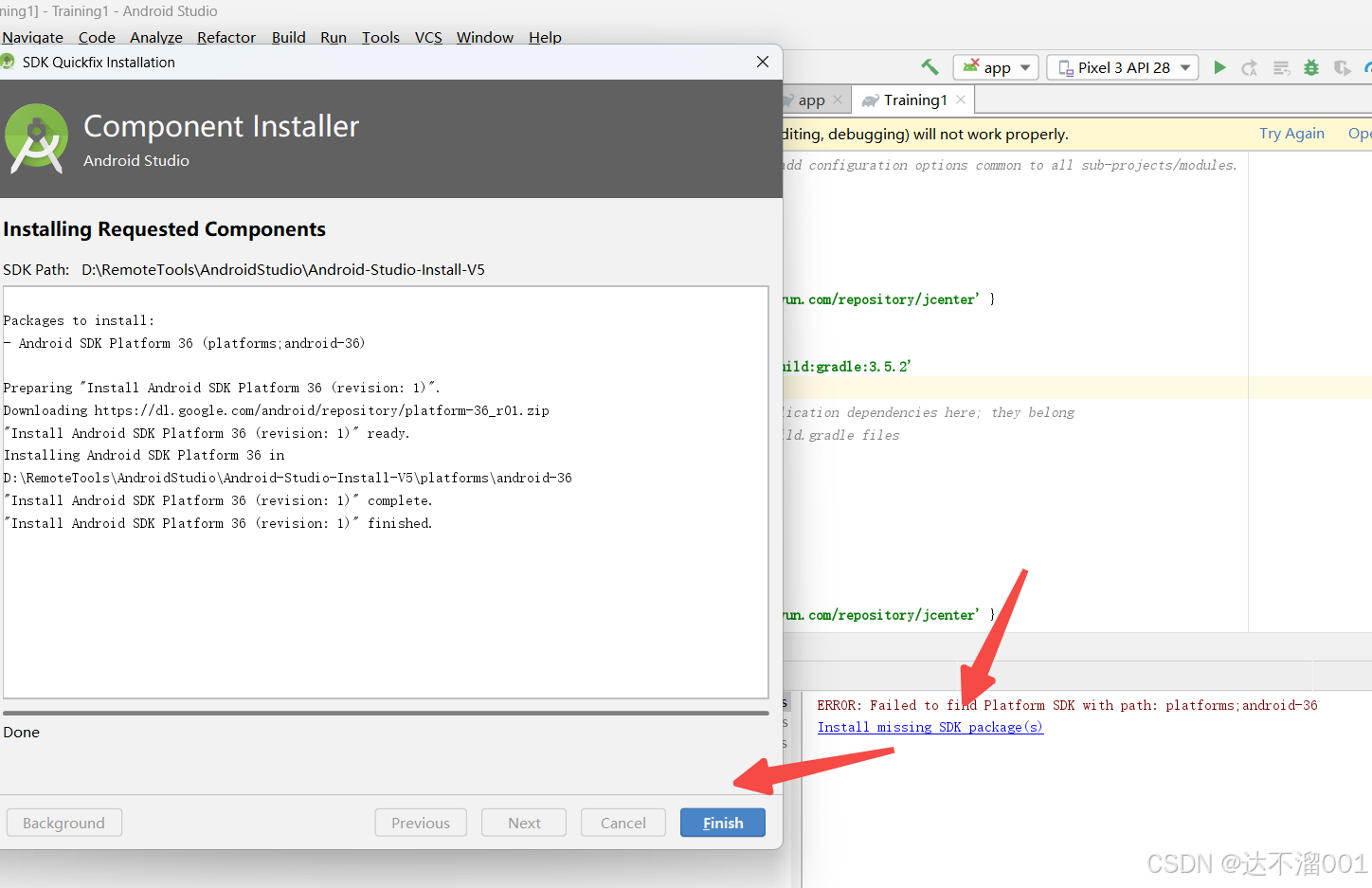Click the Cancel button in installer
1372x888 pixels.
tap(623, 823)
